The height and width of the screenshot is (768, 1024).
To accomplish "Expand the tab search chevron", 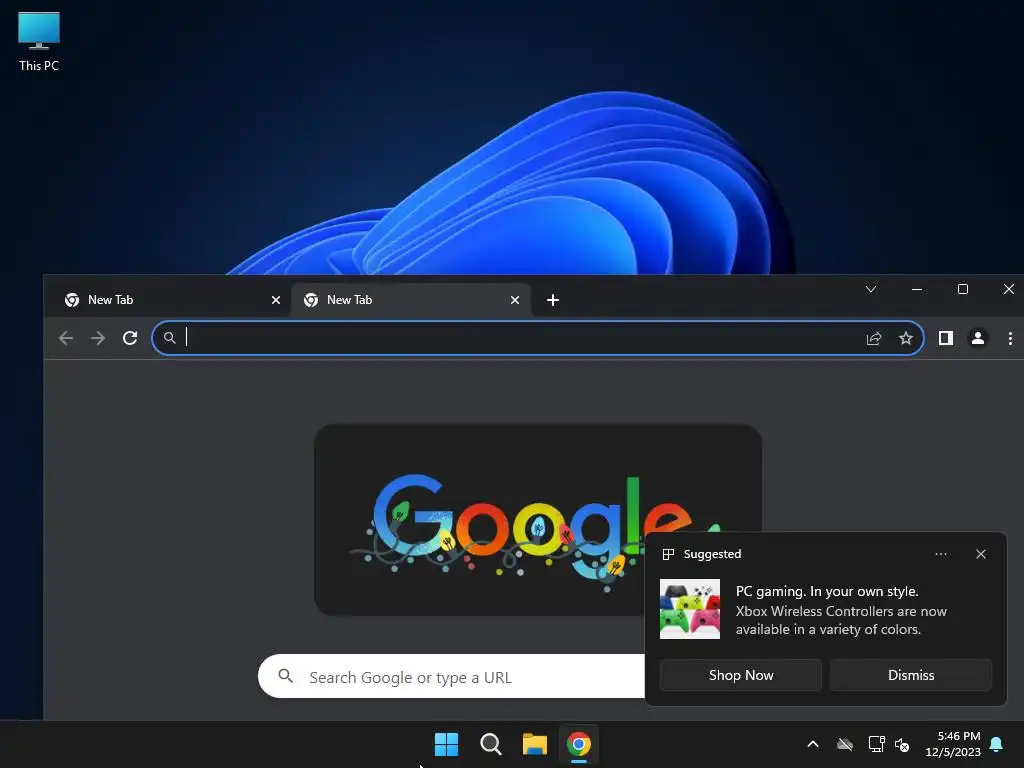I will pos(871,289).
